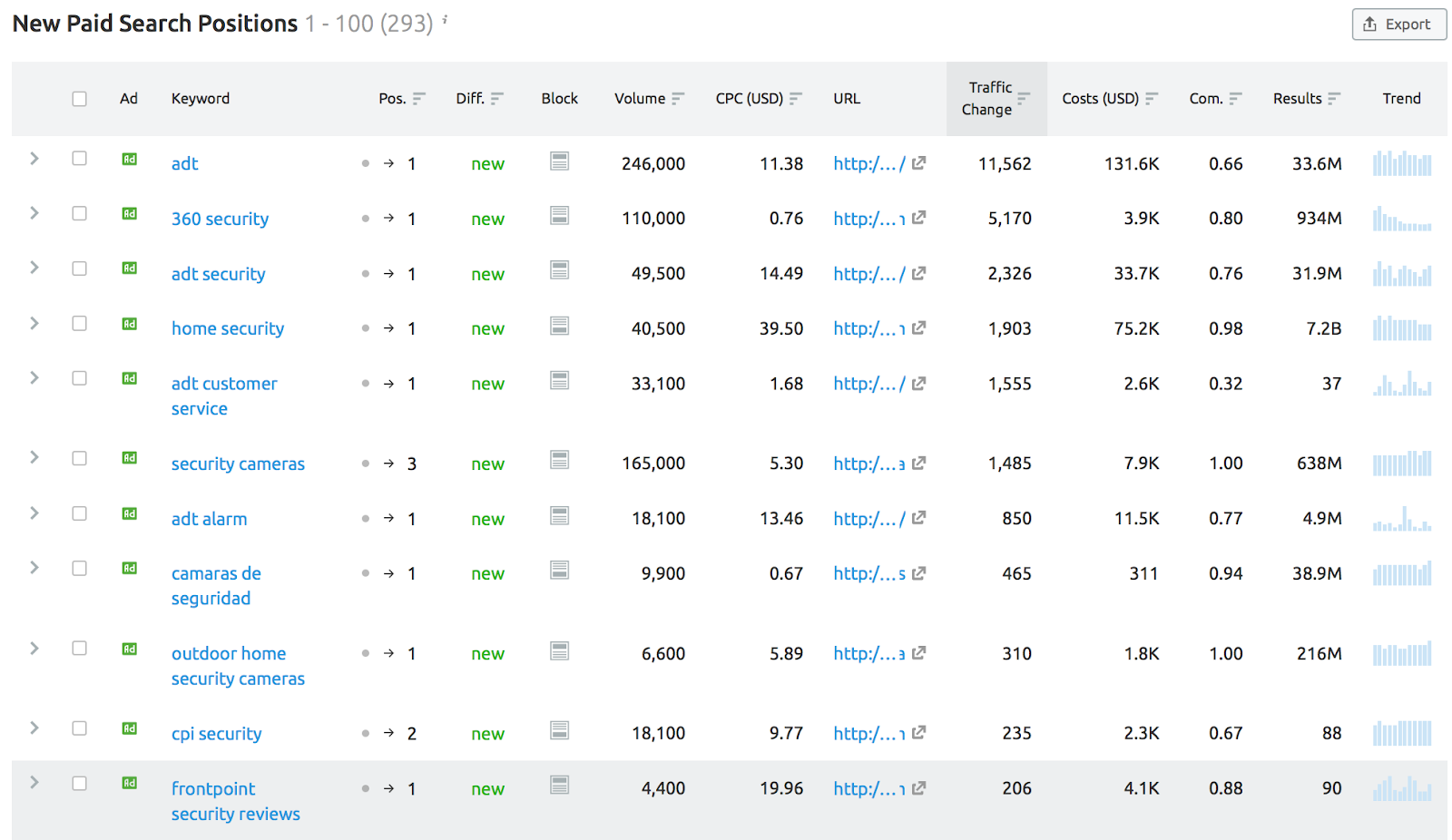Expand the frontpoint security reviews row
This screenshot has height=840, width=1452.
34,783
